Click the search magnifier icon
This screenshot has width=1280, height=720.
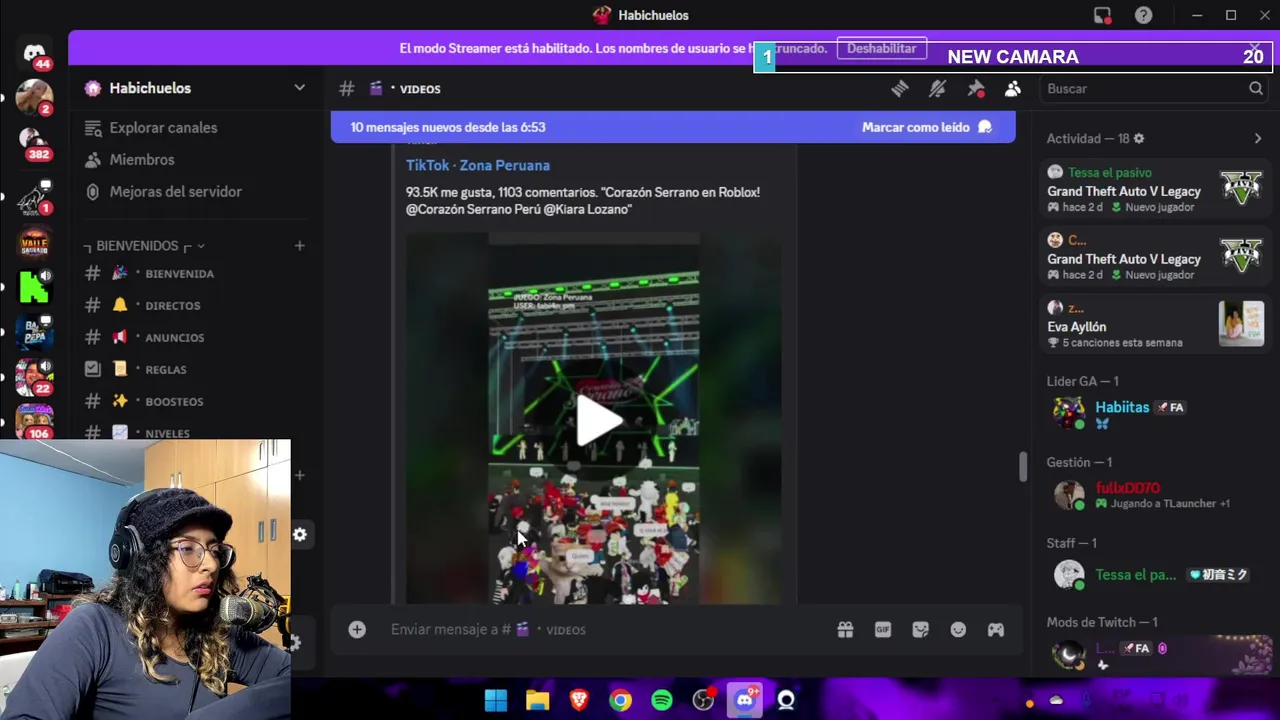(1256, 89)
